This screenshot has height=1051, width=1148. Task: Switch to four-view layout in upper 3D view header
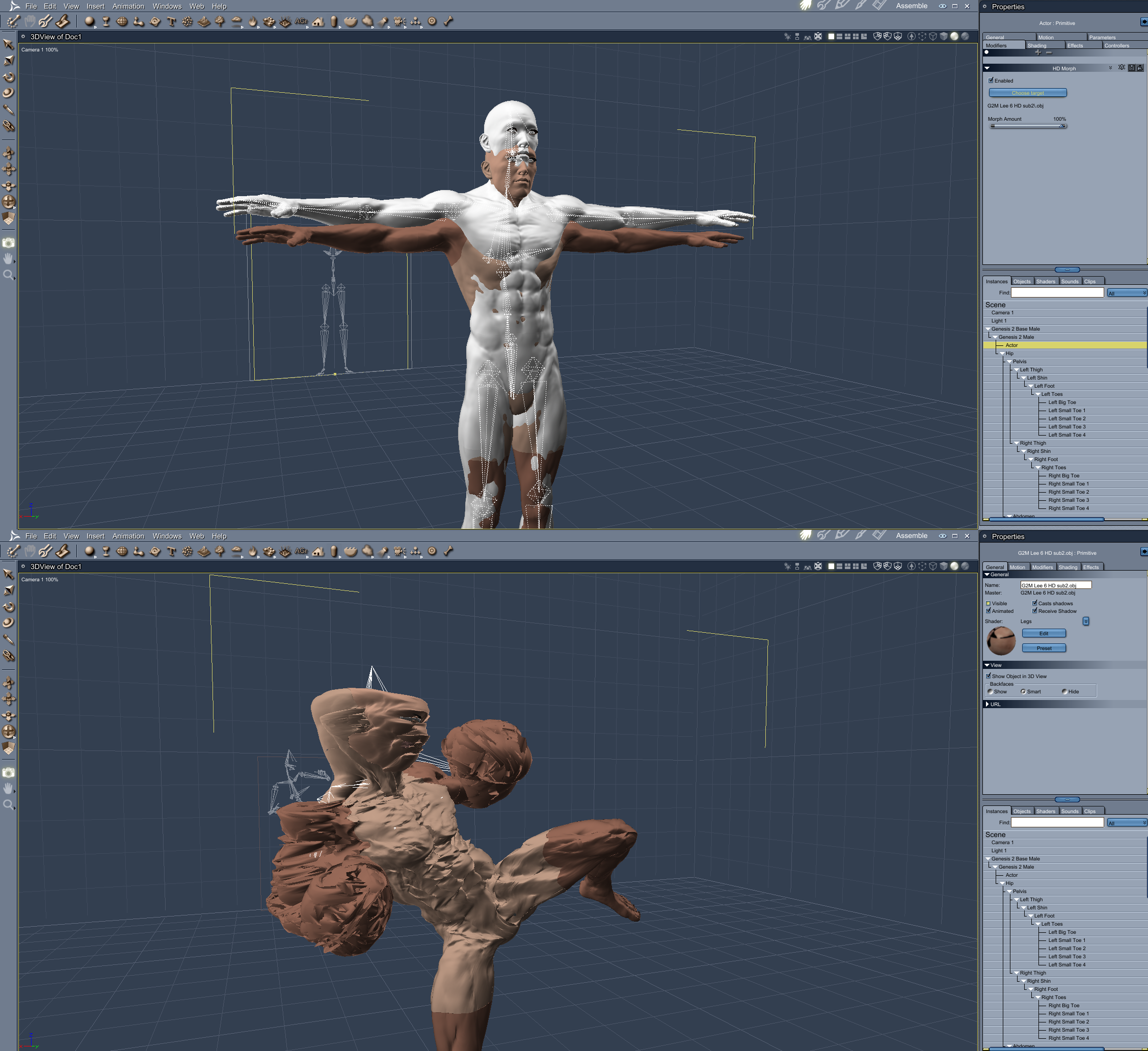pos(856,37)
